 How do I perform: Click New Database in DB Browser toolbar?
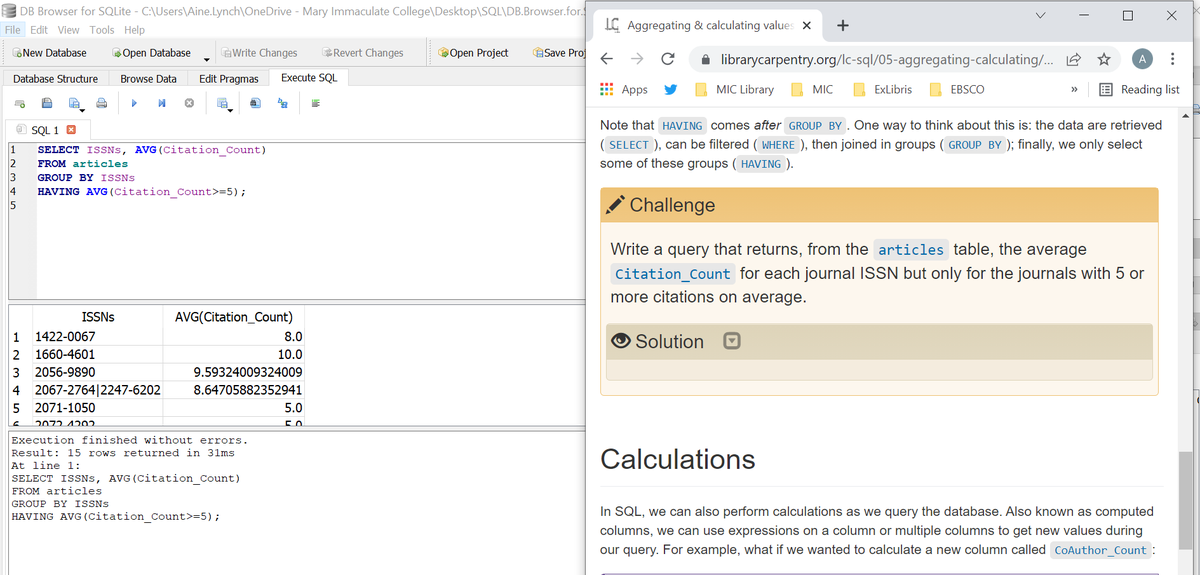48,53
